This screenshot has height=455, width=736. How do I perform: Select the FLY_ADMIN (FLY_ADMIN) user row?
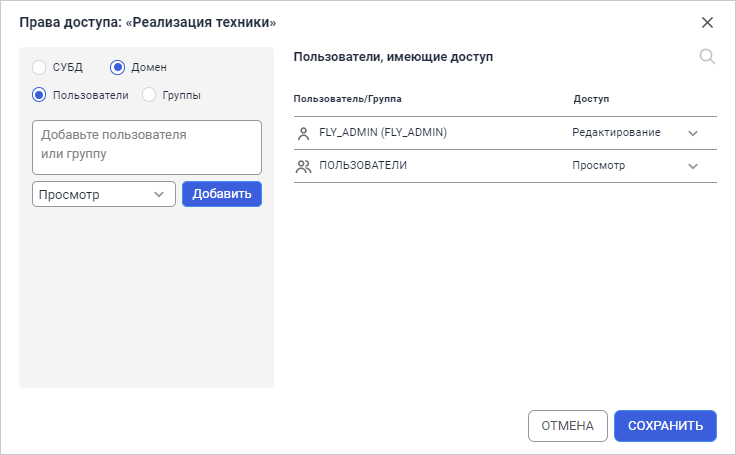(383, 133)
